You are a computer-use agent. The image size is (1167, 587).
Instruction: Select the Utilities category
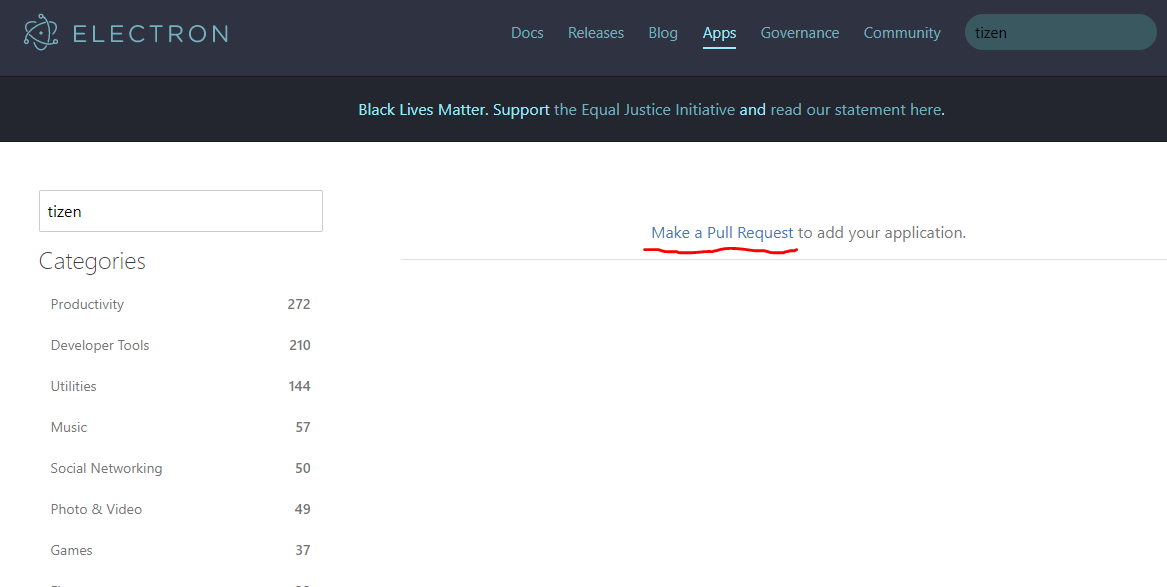pos(74,386)
